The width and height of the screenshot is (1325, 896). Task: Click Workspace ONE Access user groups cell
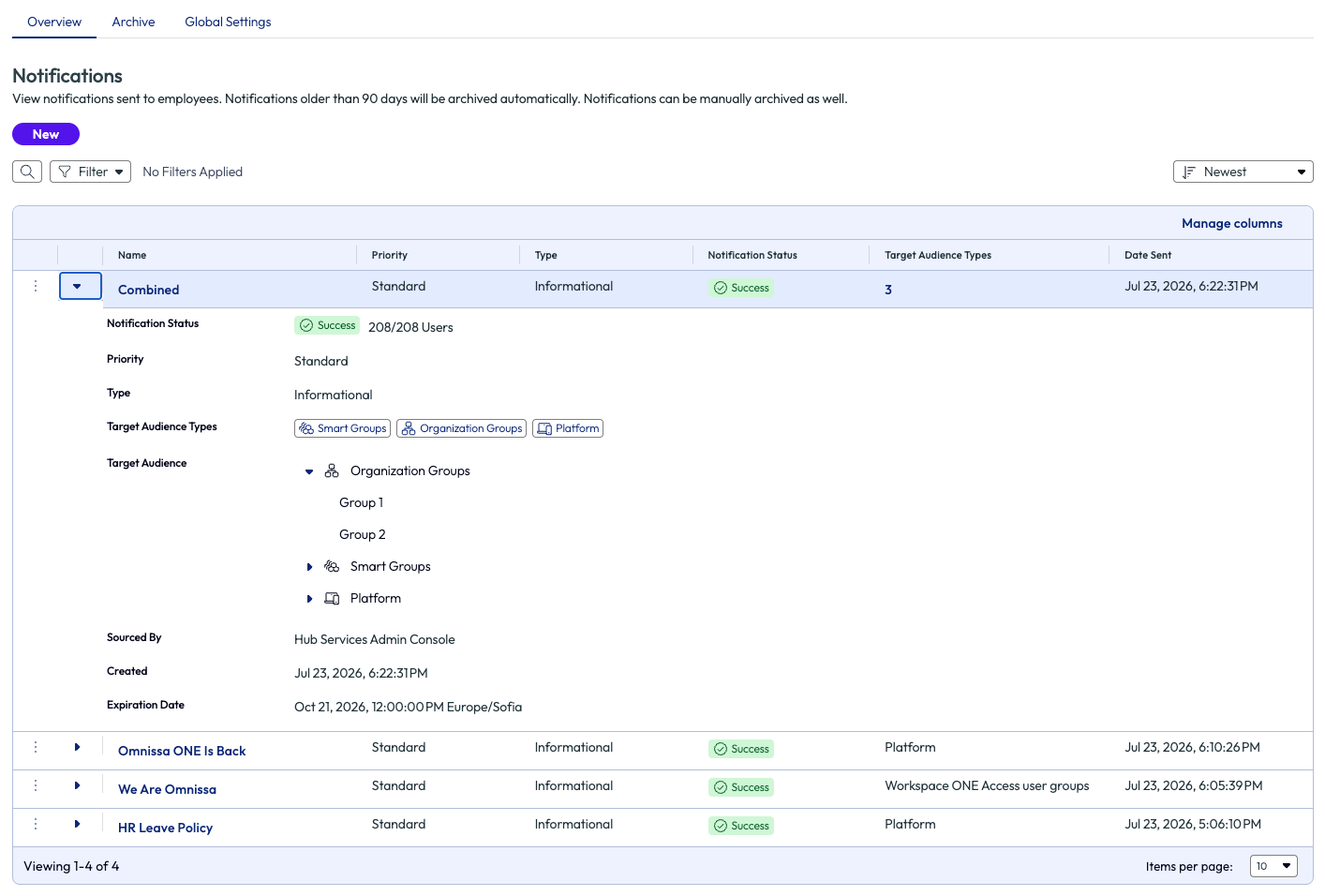987,785
